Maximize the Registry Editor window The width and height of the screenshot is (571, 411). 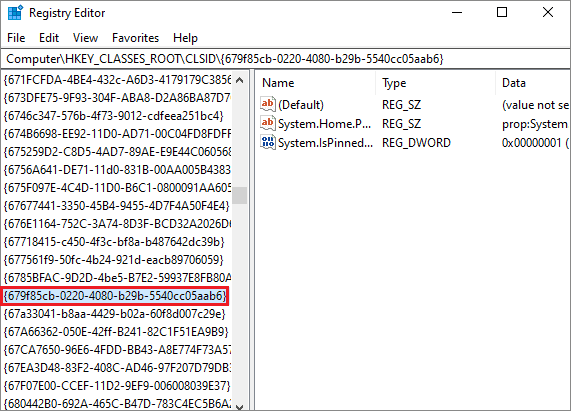(x=502, y=12)
